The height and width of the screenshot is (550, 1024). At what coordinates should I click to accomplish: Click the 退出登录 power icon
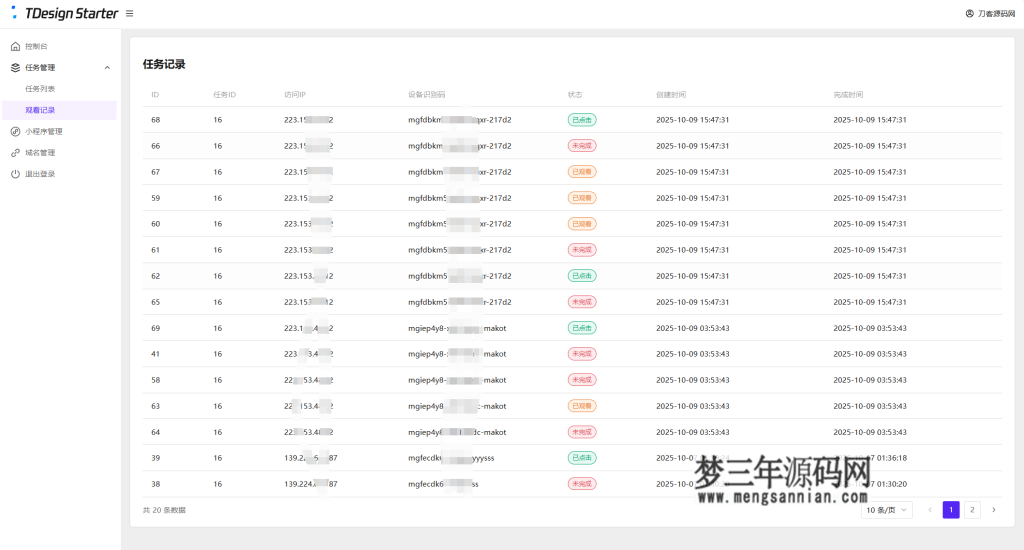tap(16, 174)
